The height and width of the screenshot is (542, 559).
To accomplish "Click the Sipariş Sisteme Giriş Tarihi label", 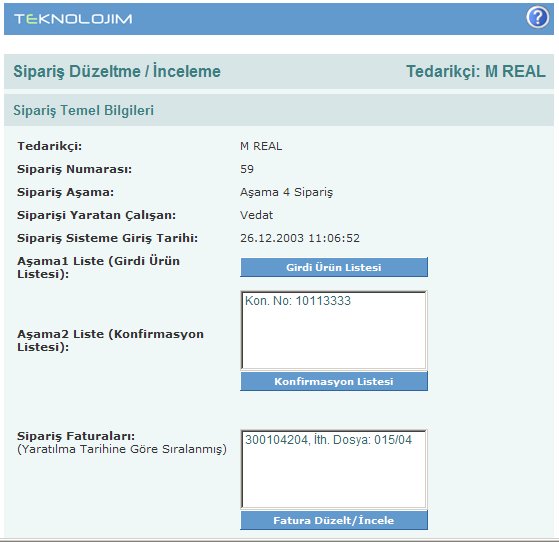I will (107, 238).
